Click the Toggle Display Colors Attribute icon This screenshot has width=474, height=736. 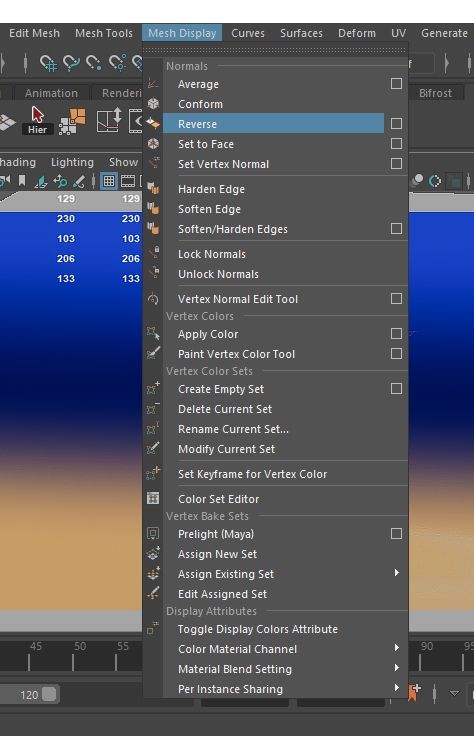coord(153,629)
